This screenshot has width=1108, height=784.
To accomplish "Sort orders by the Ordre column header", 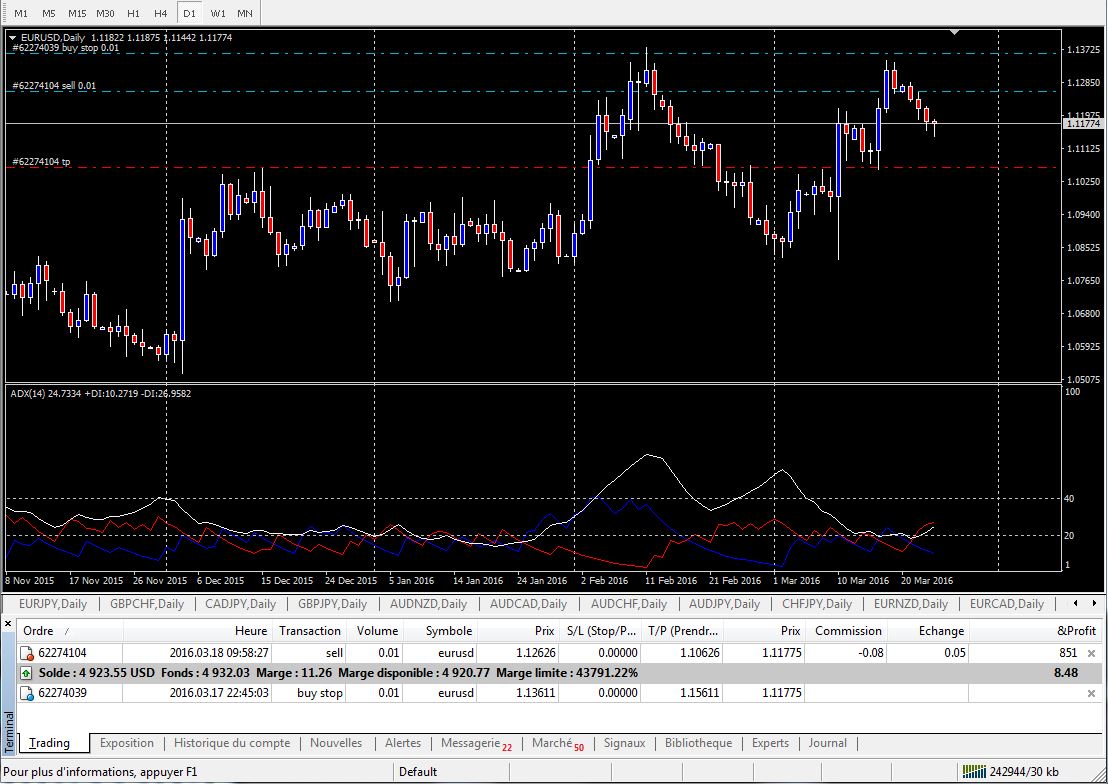I will click(40, 631).
